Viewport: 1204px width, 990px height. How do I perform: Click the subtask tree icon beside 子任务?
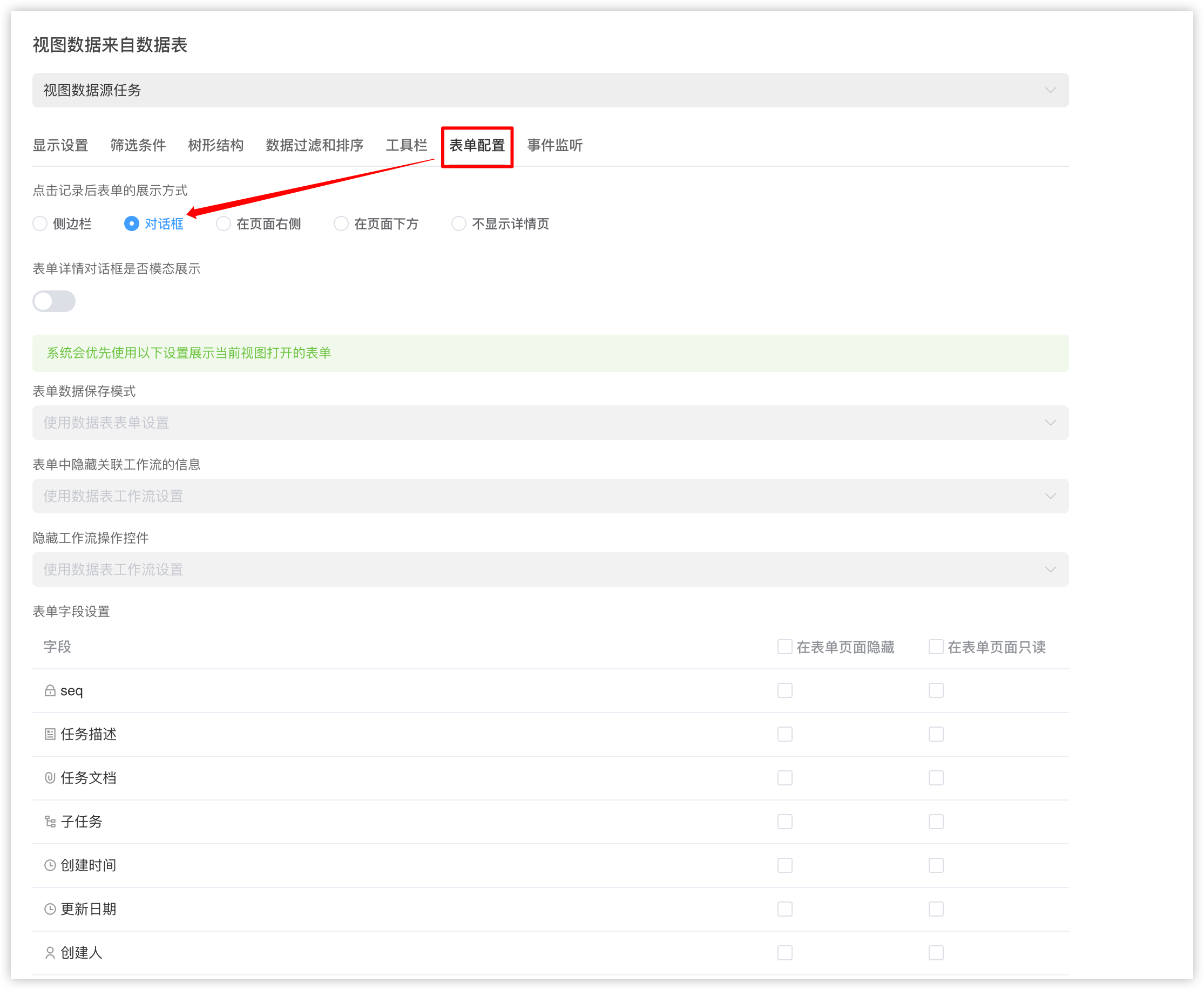(50, 822)
